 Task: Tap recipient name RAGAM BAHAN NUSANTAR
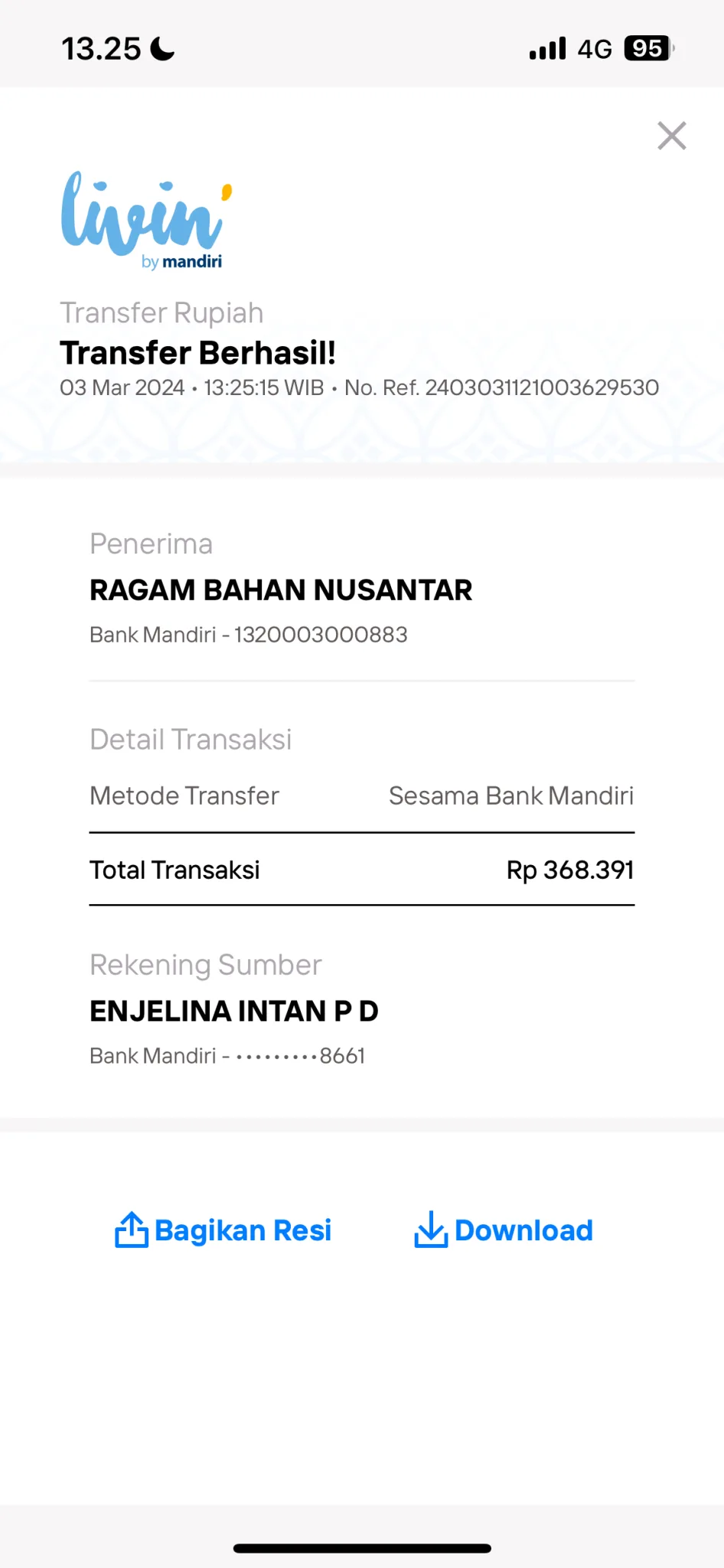[x=281, y=590]
